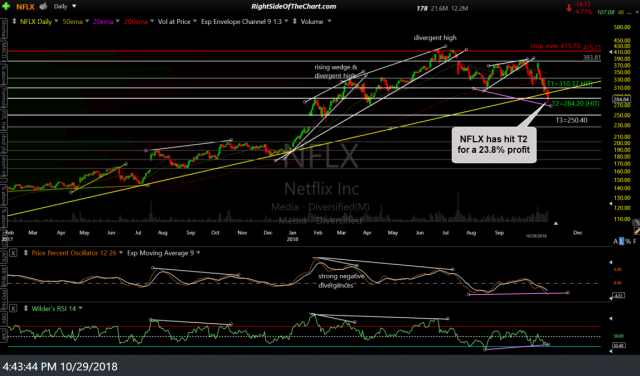
Task: Click the T2=284.20 (HIT) target label
Action: tap(576, 104)
